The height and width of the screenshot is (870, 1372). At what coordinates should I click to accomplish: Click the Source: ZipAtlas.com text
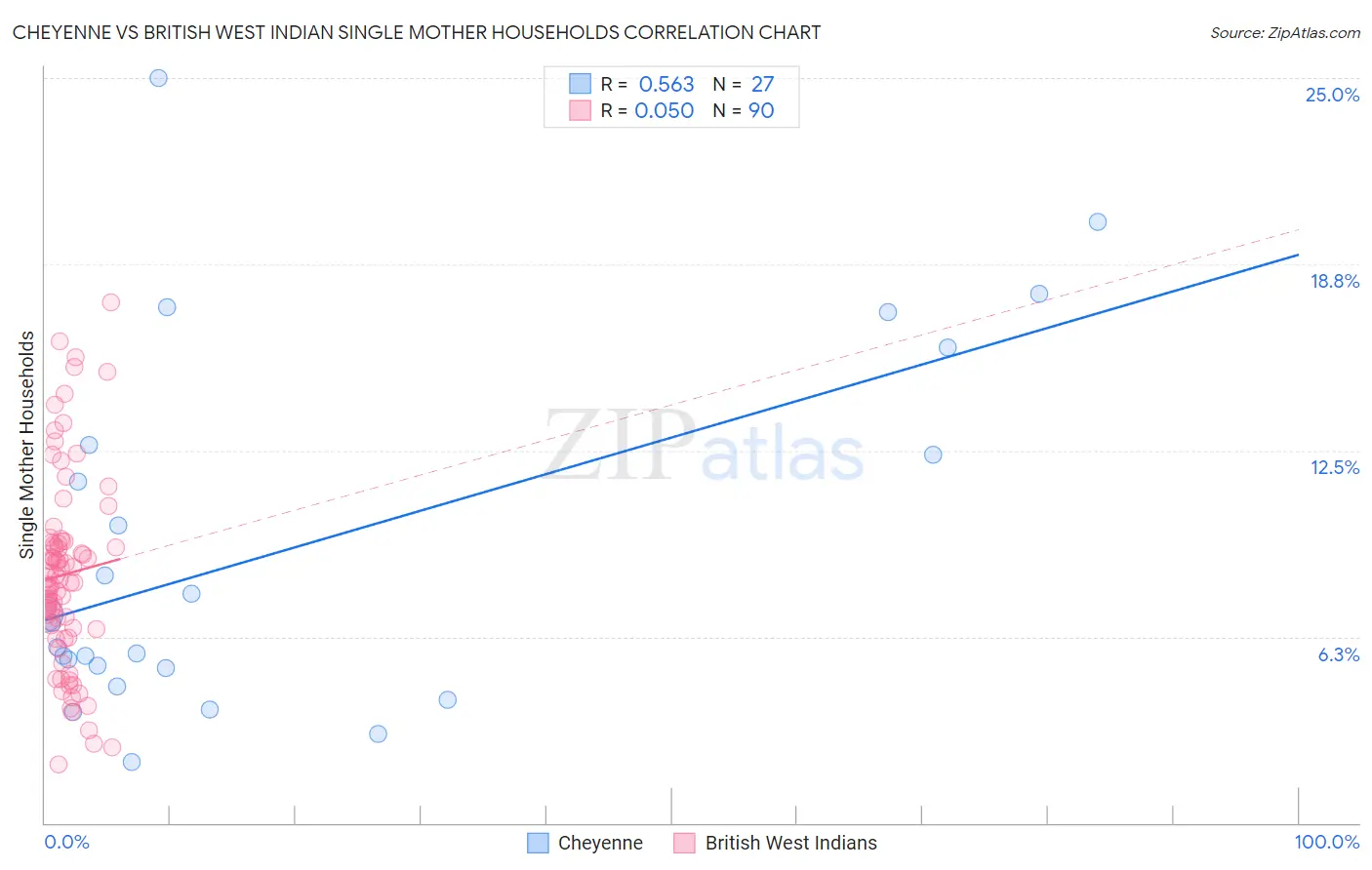[1285, 32]
